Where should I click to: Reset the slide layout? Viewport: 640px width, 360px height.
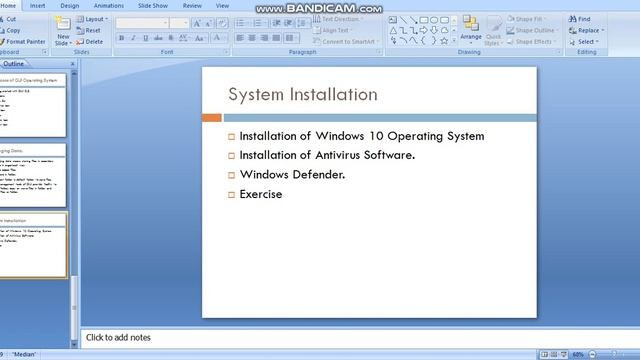click(x=89, y=30)
